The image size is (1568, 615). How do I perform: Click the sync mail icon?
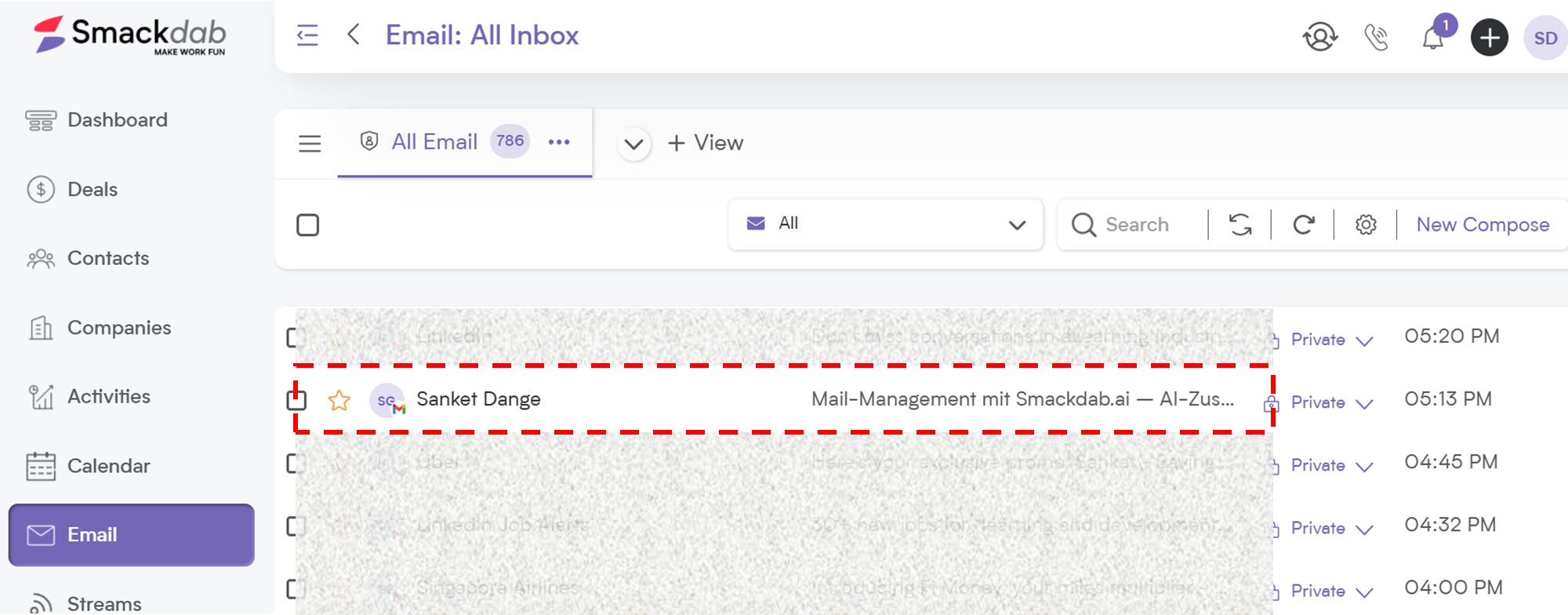[x=1240, y=224]
